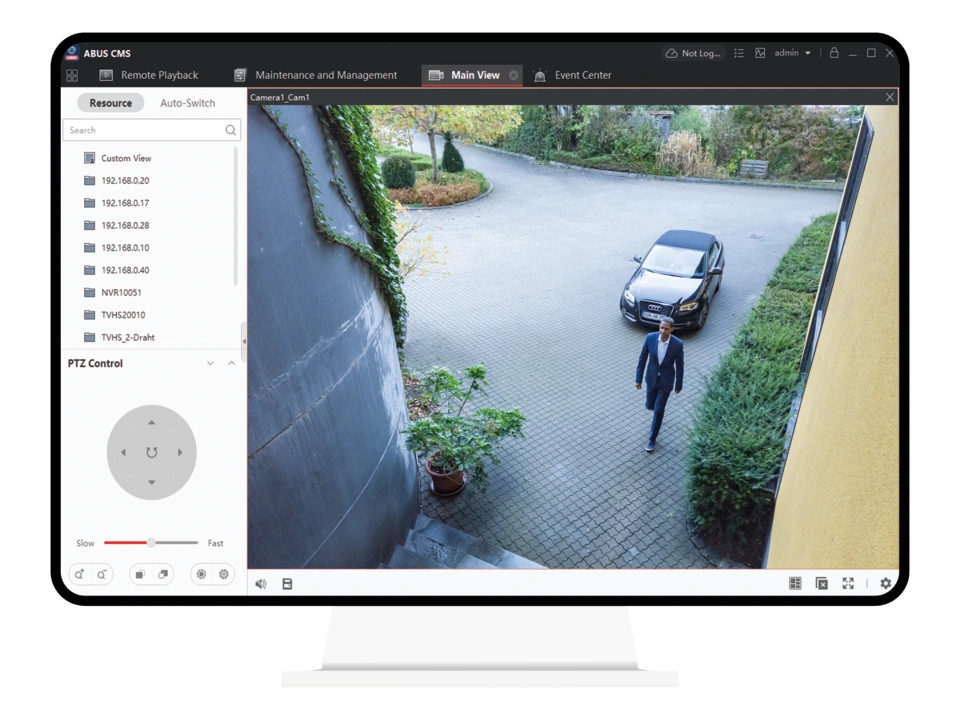Screen dimensions: 960x720
Task: Toggle audio with the speaker icon
Action: point(261,584)
